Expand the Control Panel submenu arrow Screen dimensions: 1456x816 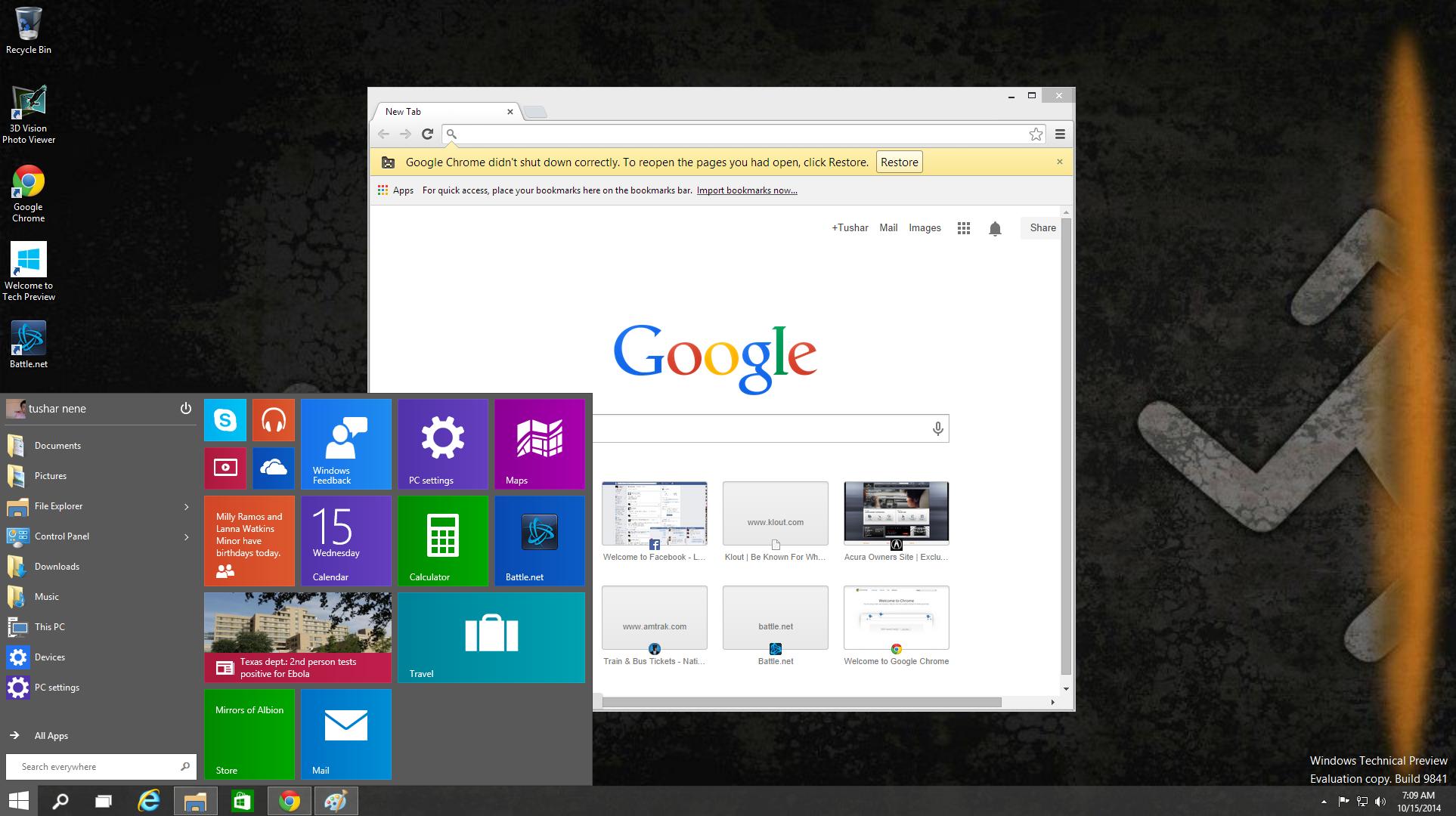click(x=187, y=536)
